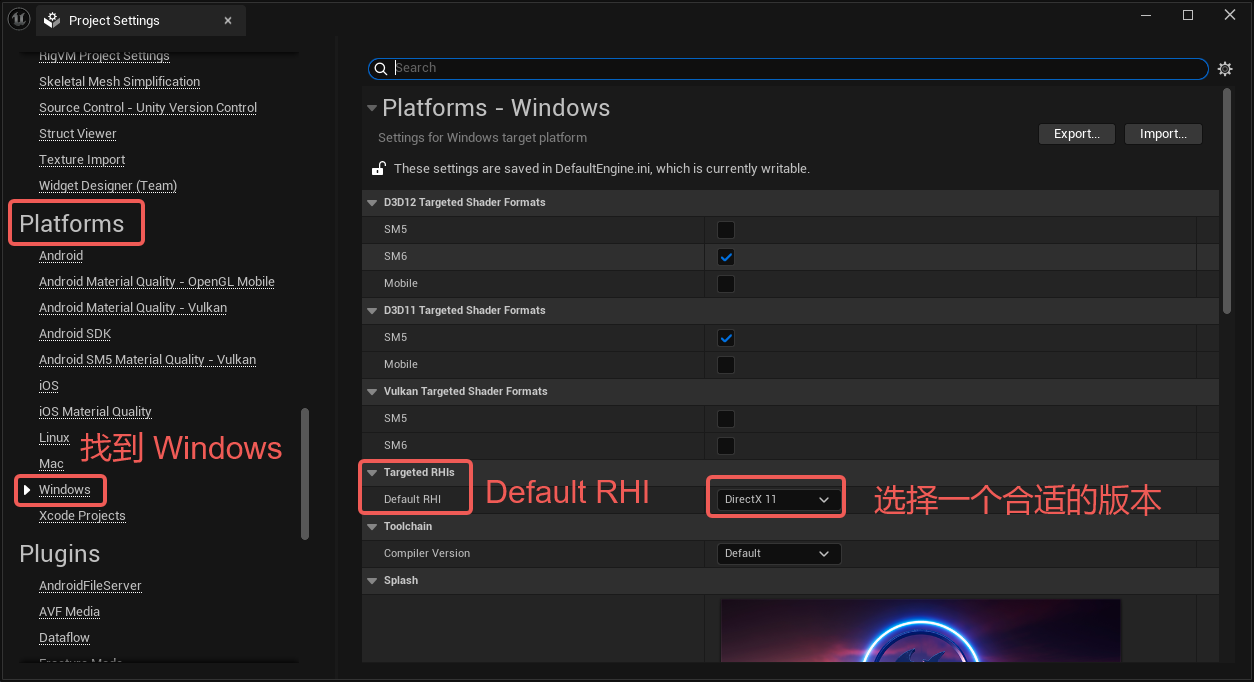Enable the D3D11 Mobile checkbox
The width and height of the screenshot is (1254, 682).
726,364
